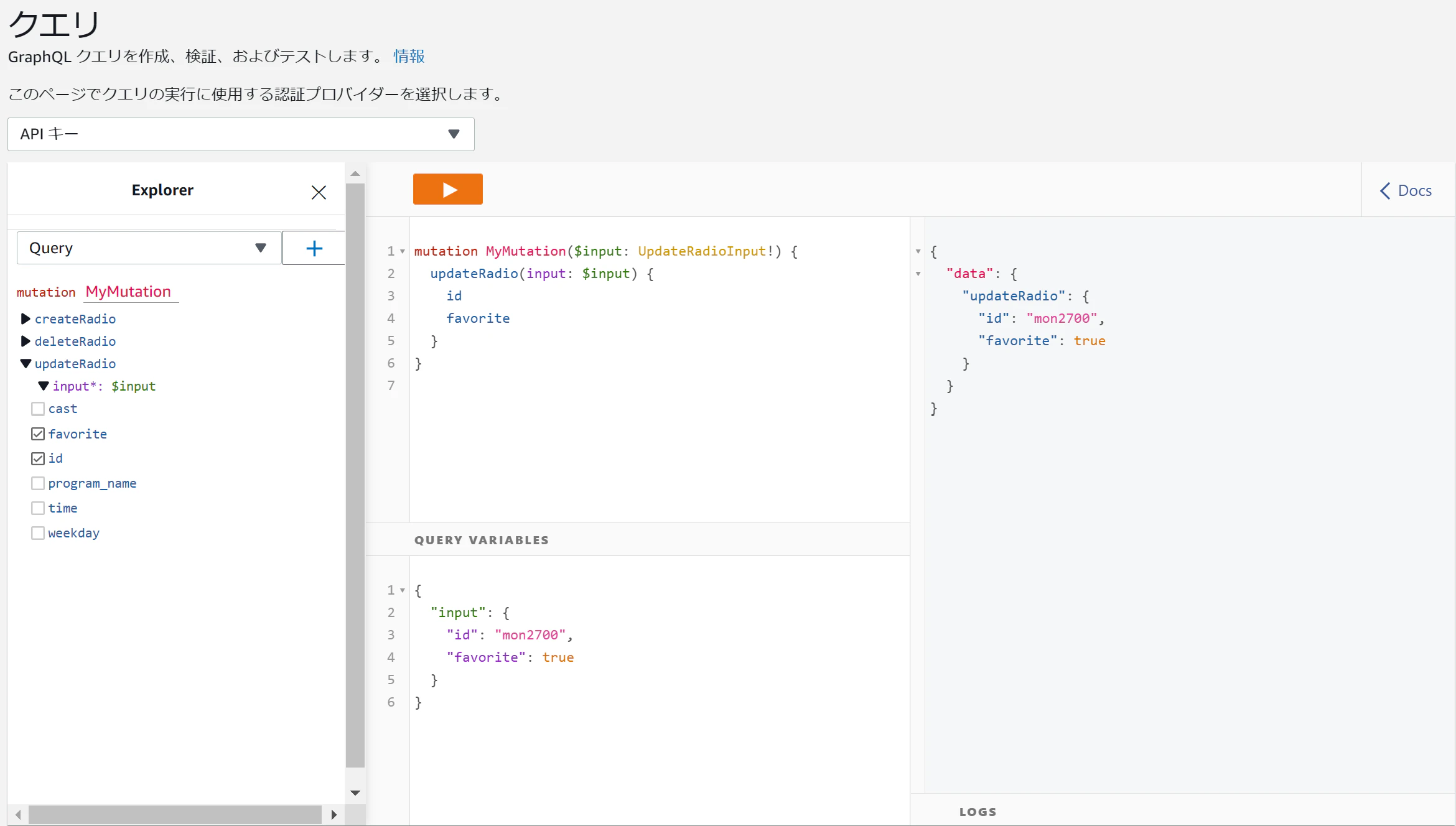Check the time field checkbox
Screen dimensions: 1456x826
point(38,508)
